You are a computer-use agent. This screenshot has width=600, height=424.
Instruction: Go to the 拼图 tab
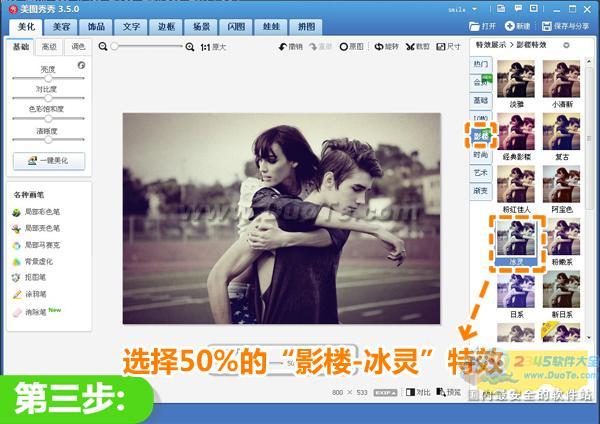click(x=307, y=27)
